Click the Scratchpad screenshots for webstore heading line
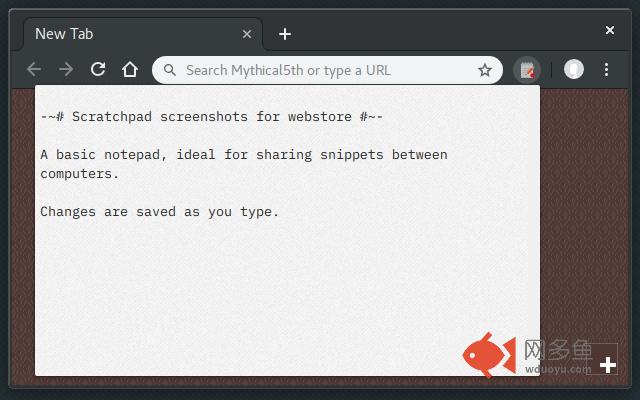The width and height of the screenshot is (640, 400). (212, 117)
